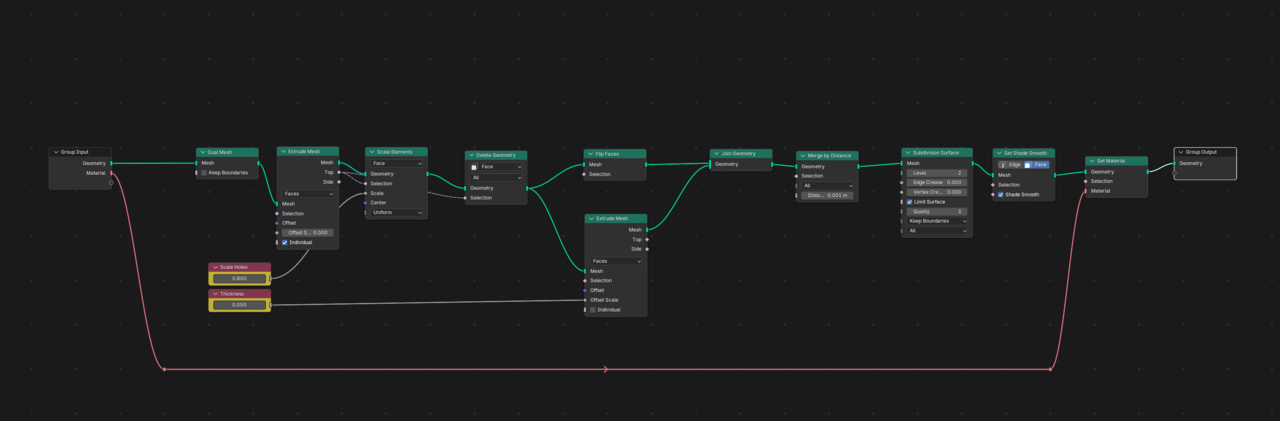Uncheck Shade Smooth checkbox
This screenshot has width=1280, height=421.
pos(1001,195)
